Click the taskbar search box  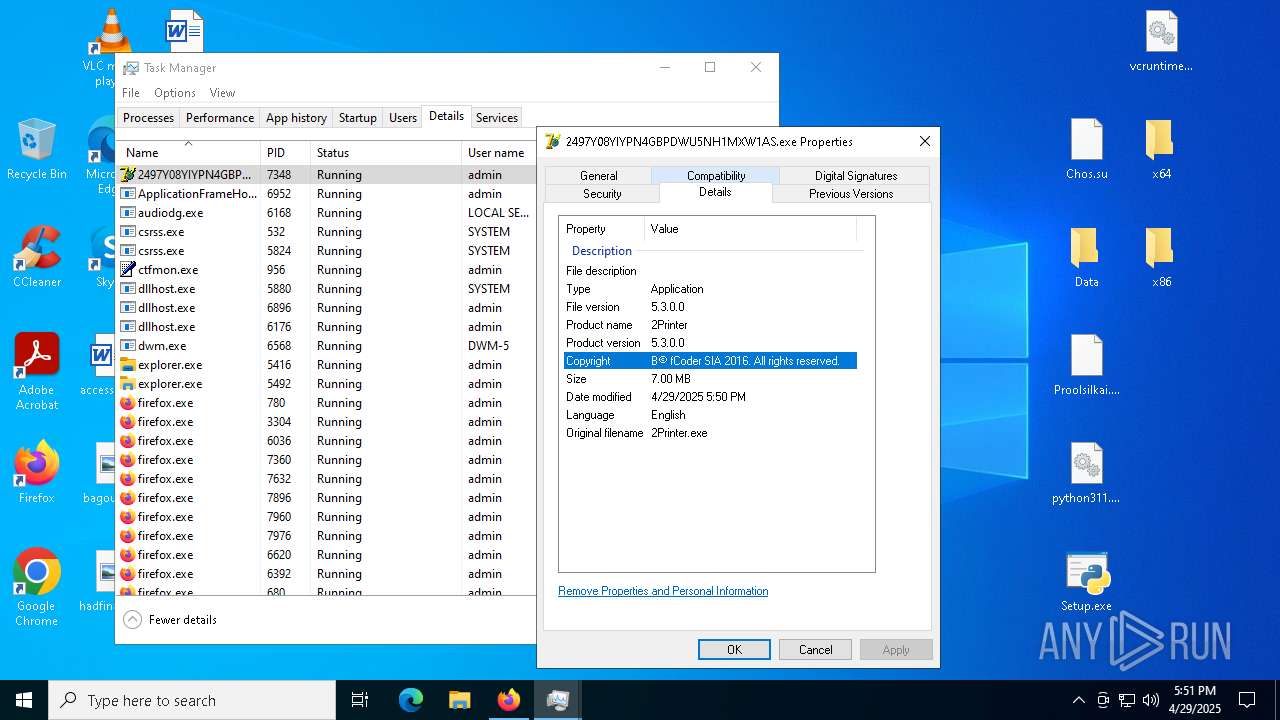(x=192, y=700)
